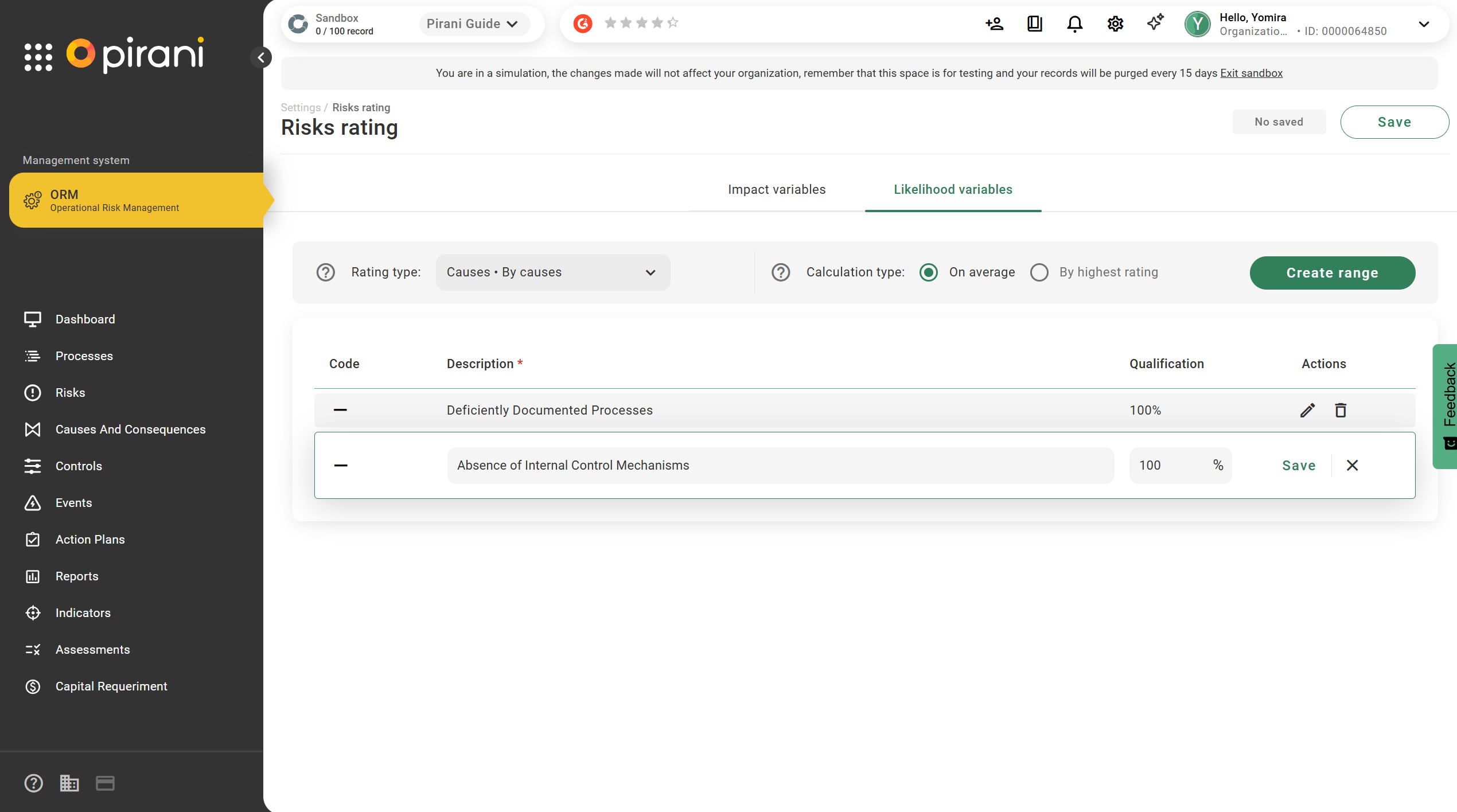Open the notifications bell
This screenshot has width=1457, height=812.
click(1074, 24)
